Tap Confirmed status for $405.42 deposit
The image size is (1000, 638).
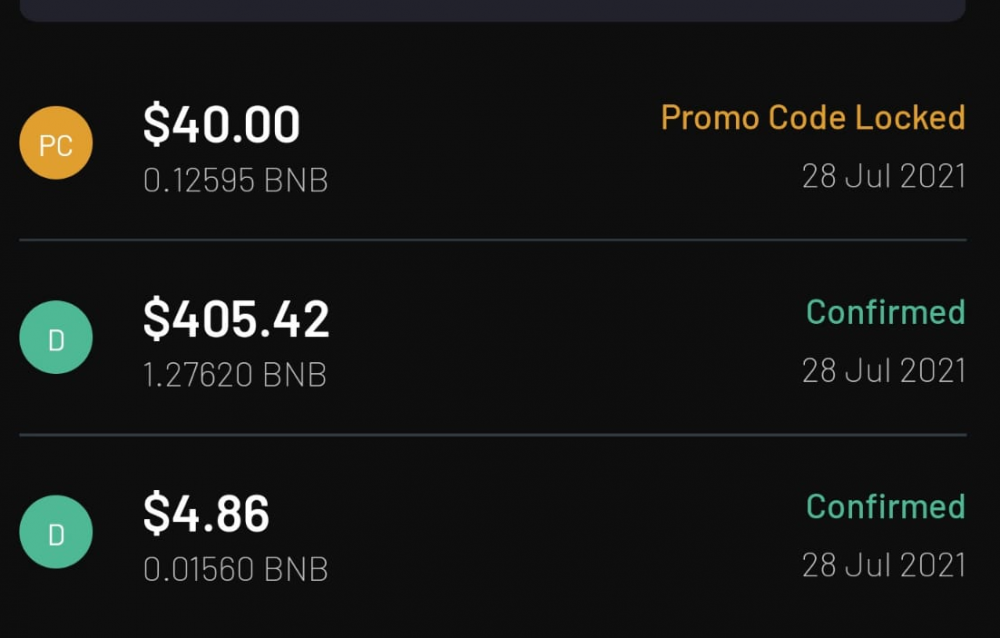click(885, 312)
